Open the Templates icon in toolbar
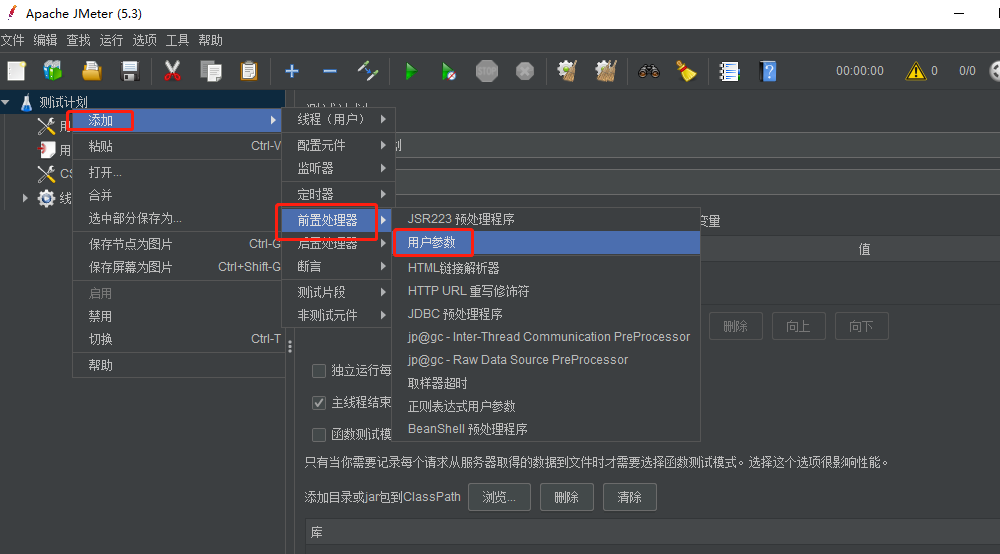 click(53, 71)
